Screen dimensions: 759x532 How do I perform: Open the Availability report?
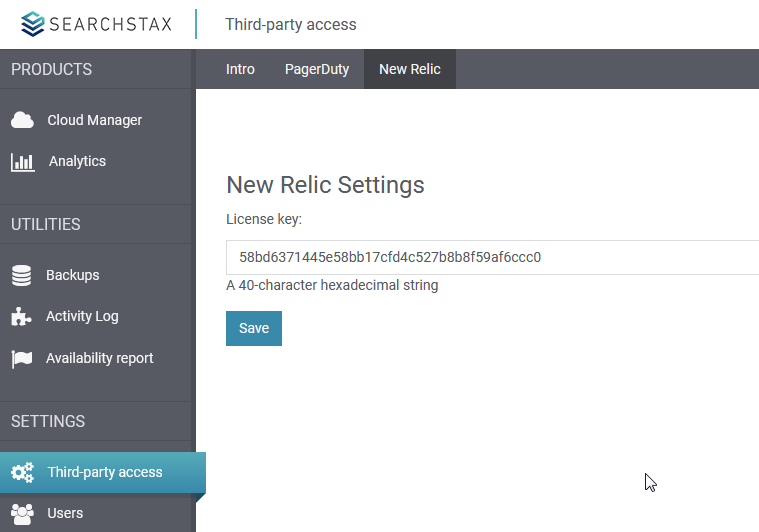[100, 358]
